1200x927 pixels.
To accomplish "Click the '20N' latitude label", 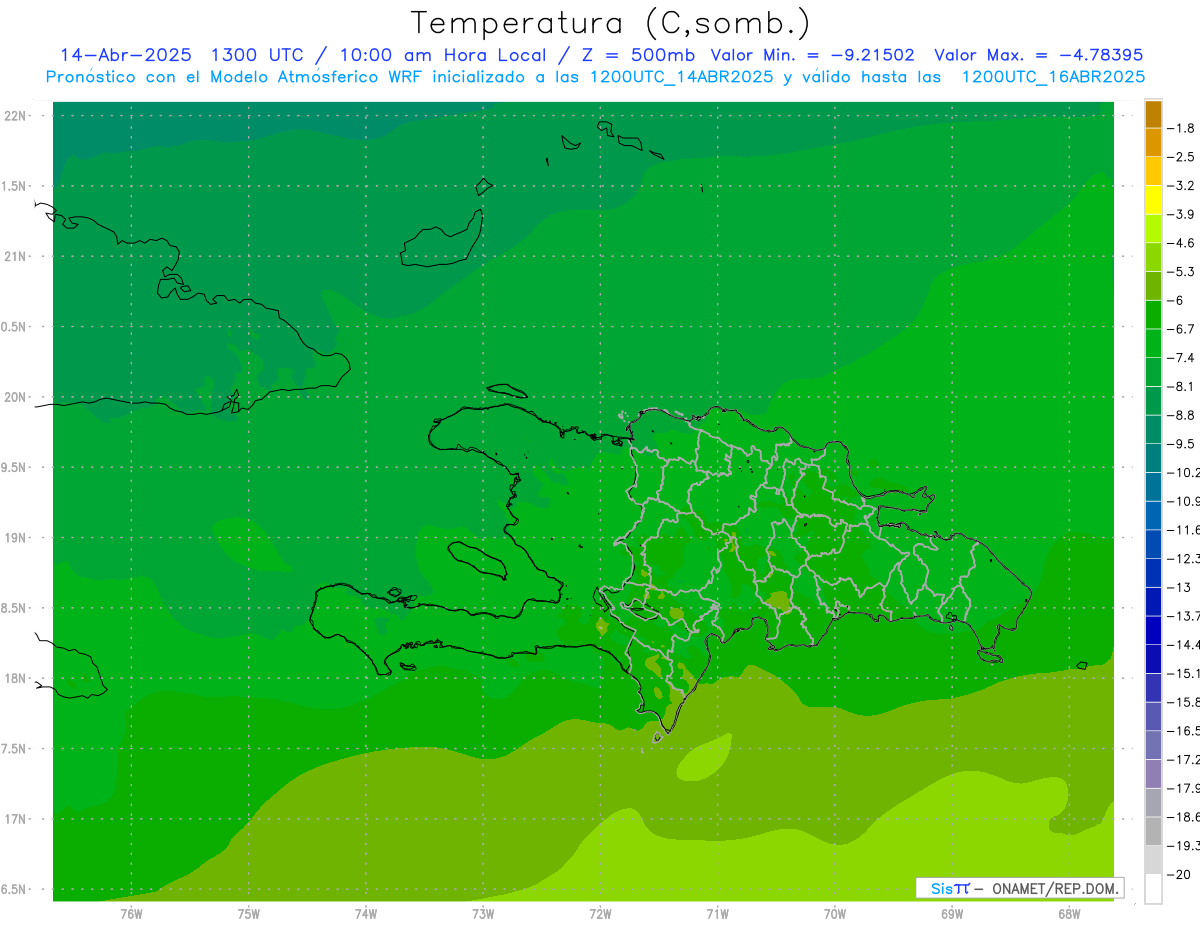I will pos(14,397).
